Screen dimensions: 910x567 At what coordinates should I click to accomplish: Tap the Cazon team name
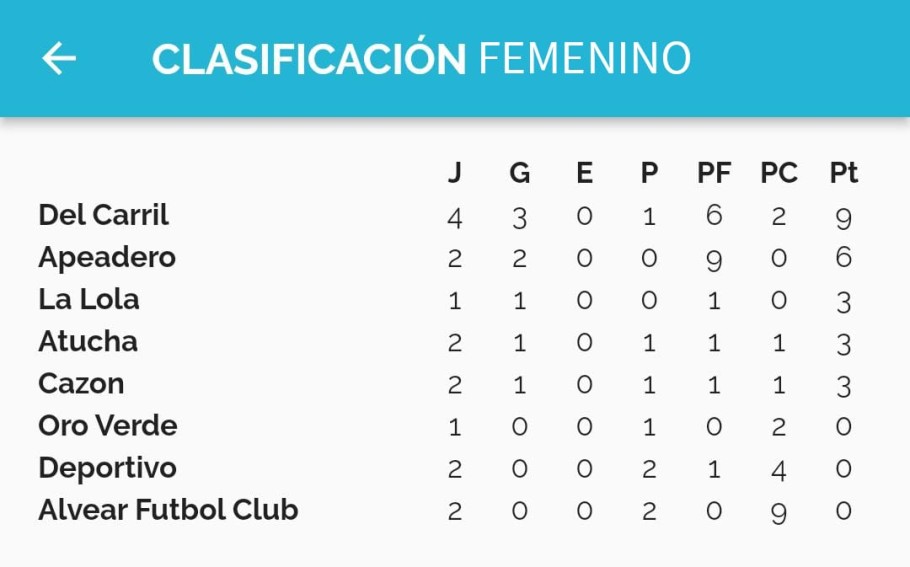81,384
